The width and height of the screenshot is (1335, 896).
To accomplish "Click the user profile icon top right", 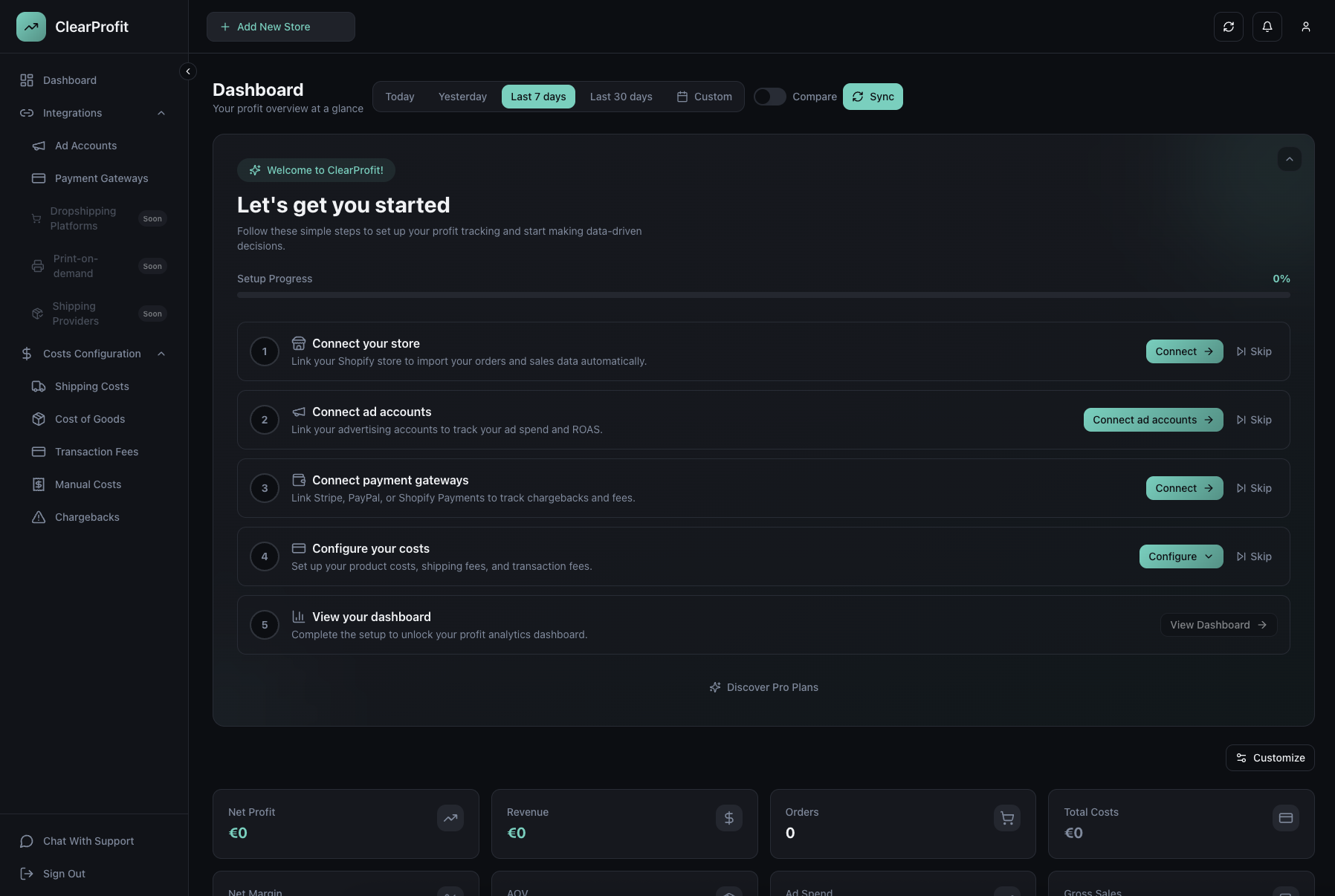I will (x=1306, y=27).
